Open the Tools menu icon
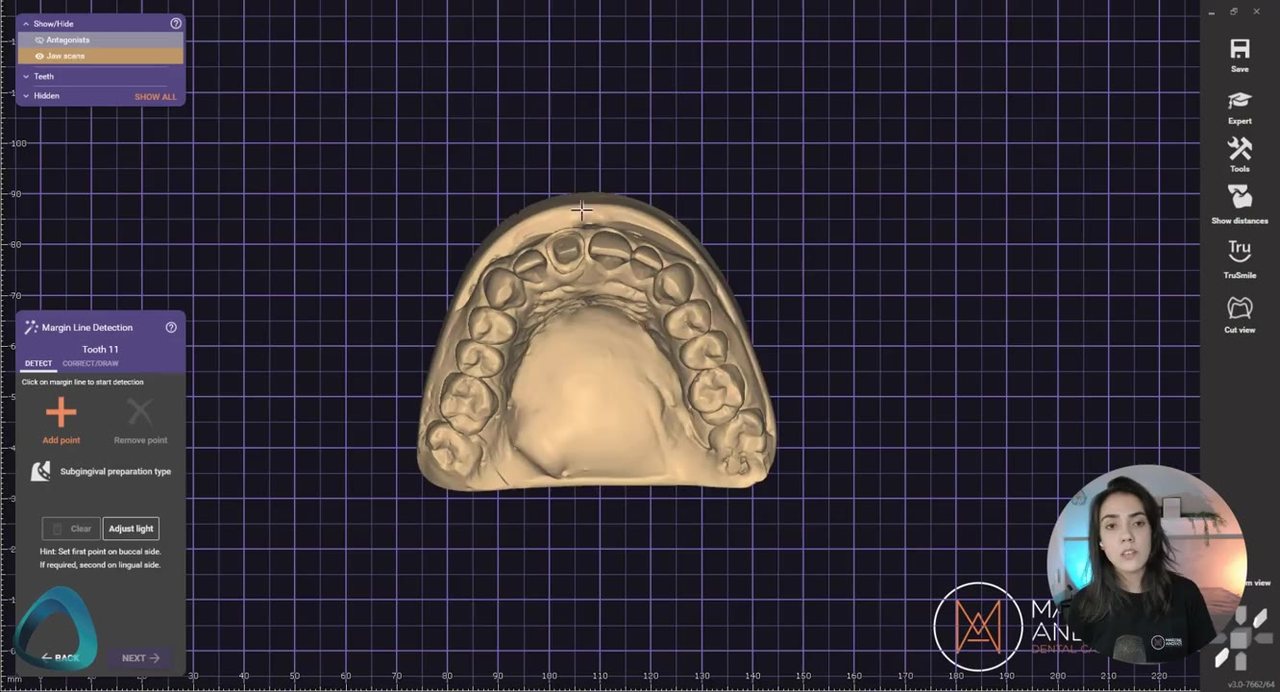Viewport: 1280px width, 692px height. [x=1240, y=149]
